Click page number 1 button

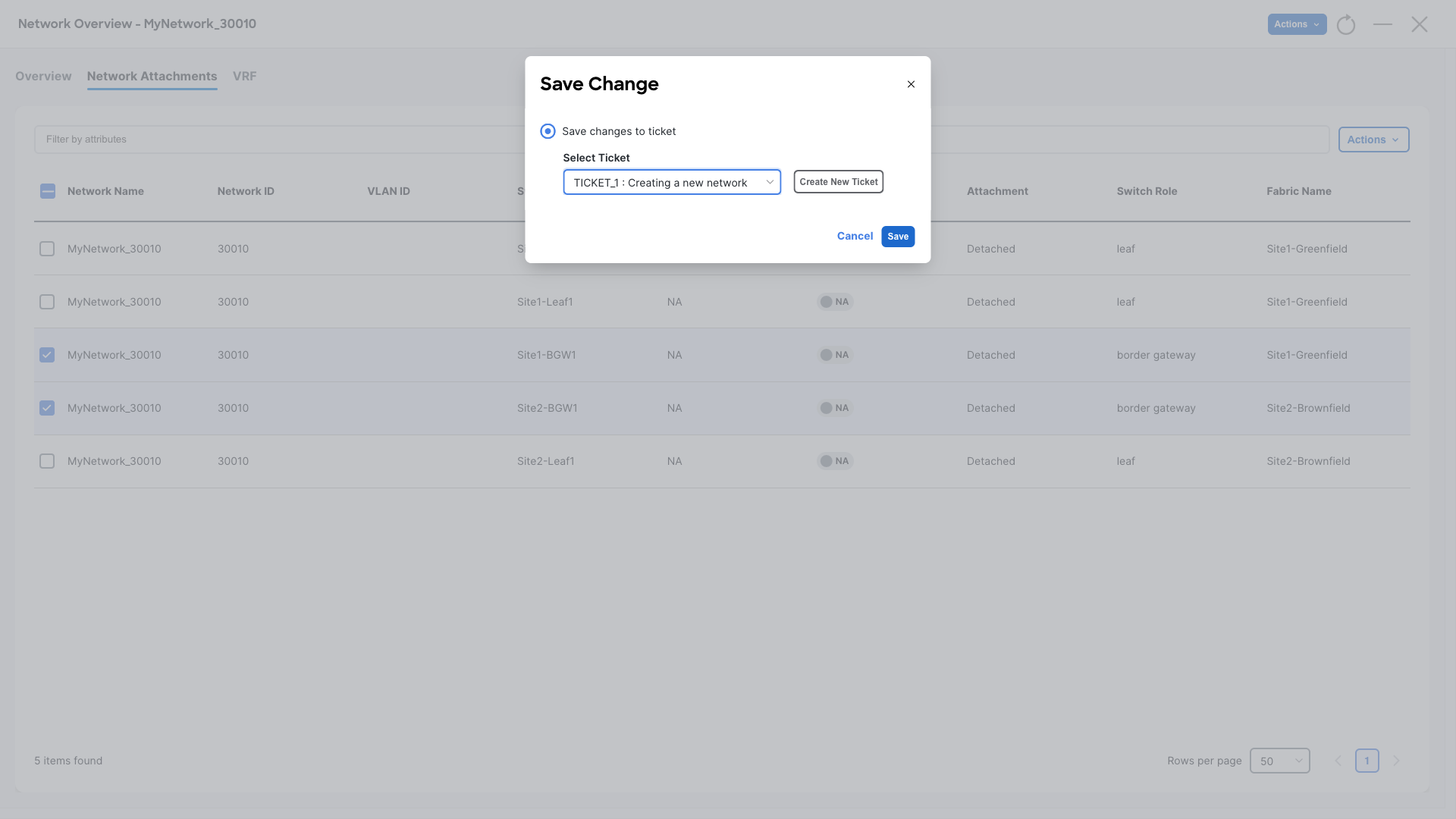(x=1367, y=761)
